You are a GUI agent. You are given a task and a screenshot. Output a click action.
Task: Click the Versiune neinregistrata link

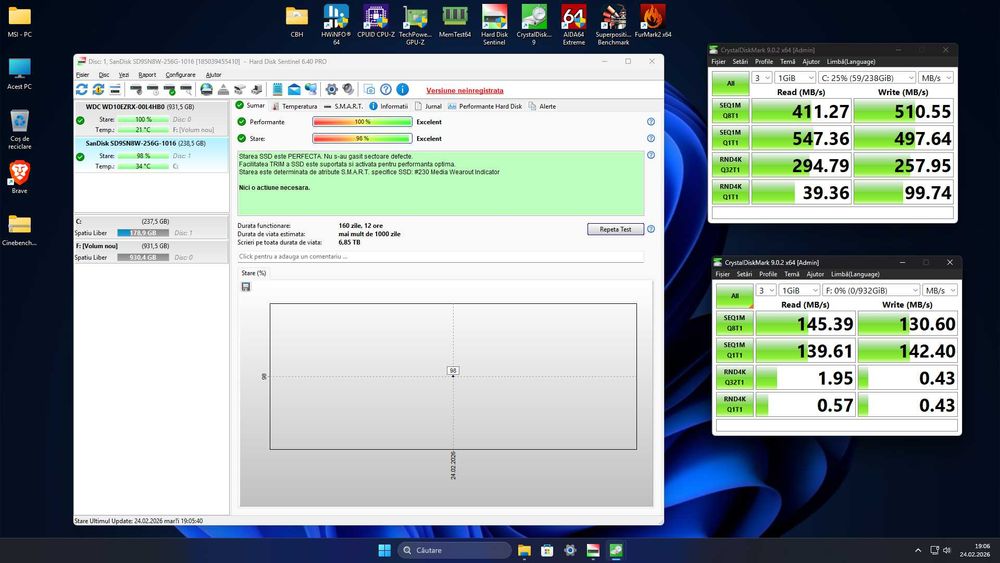click(x=464, y=91)
